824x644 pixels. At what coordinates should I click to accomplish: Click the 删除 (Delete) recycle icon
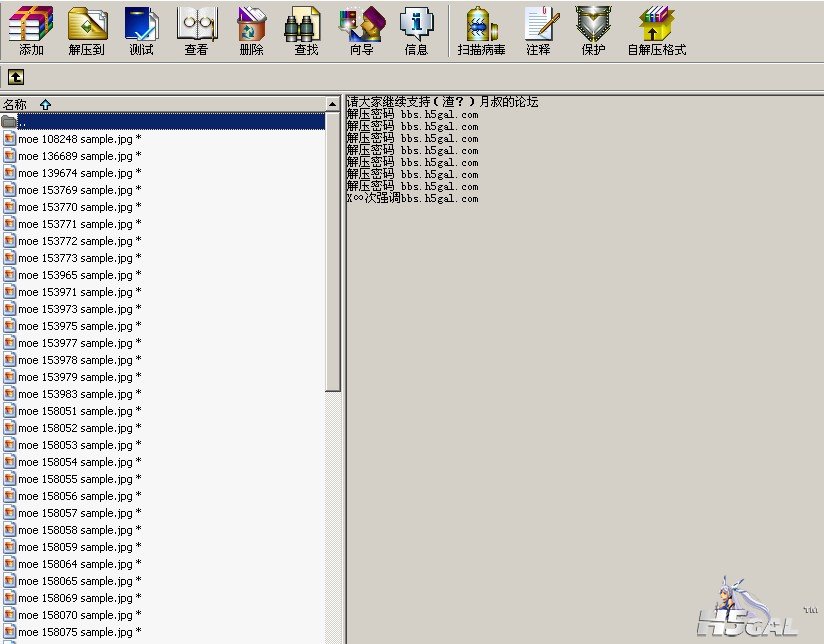[x=252, y=30]
